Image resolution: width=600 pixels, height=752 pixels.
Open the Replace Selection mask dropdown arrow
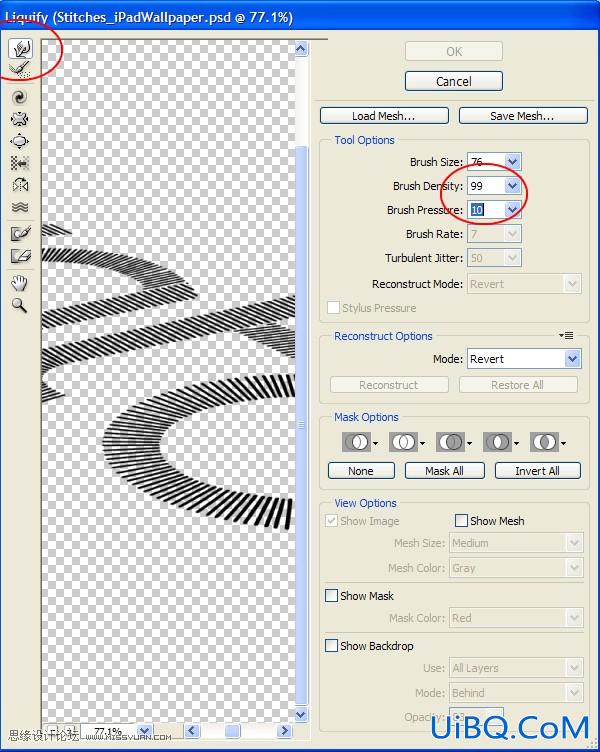click(x=375, y=443)
